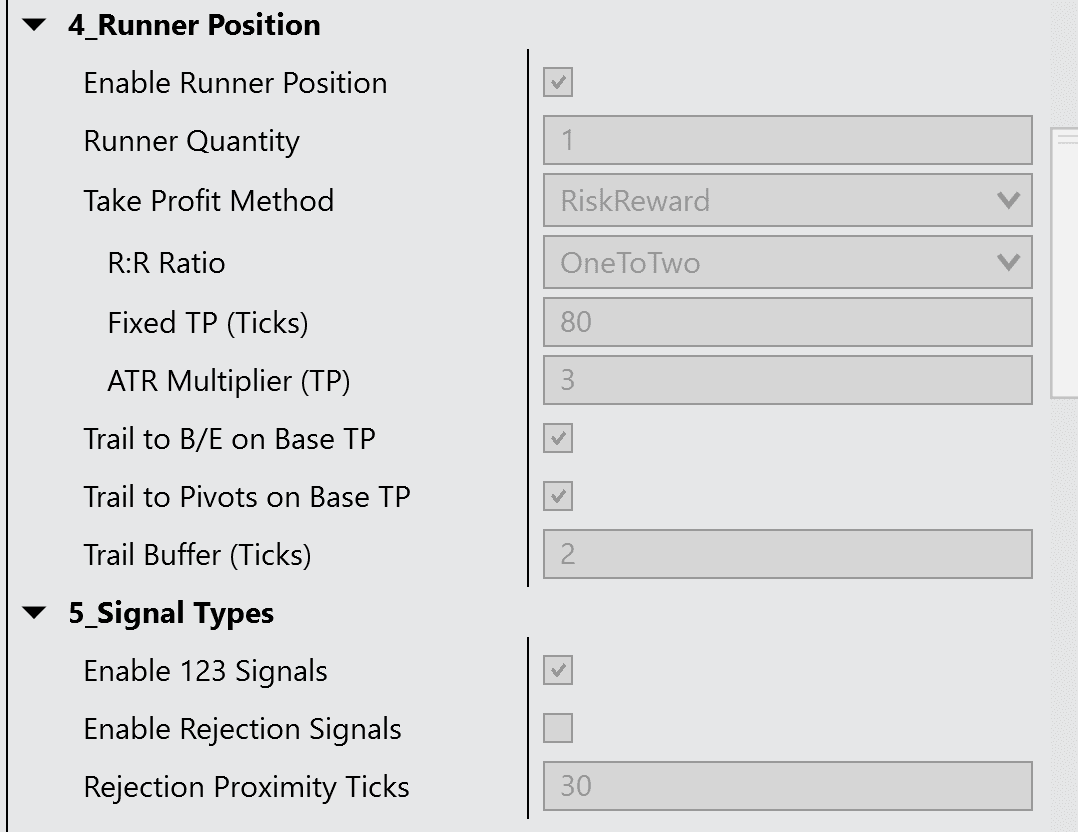The width and height of the screenshot is (1078, 832).
Task: Enable Rejection Signals checkbox
Action: 558,728
